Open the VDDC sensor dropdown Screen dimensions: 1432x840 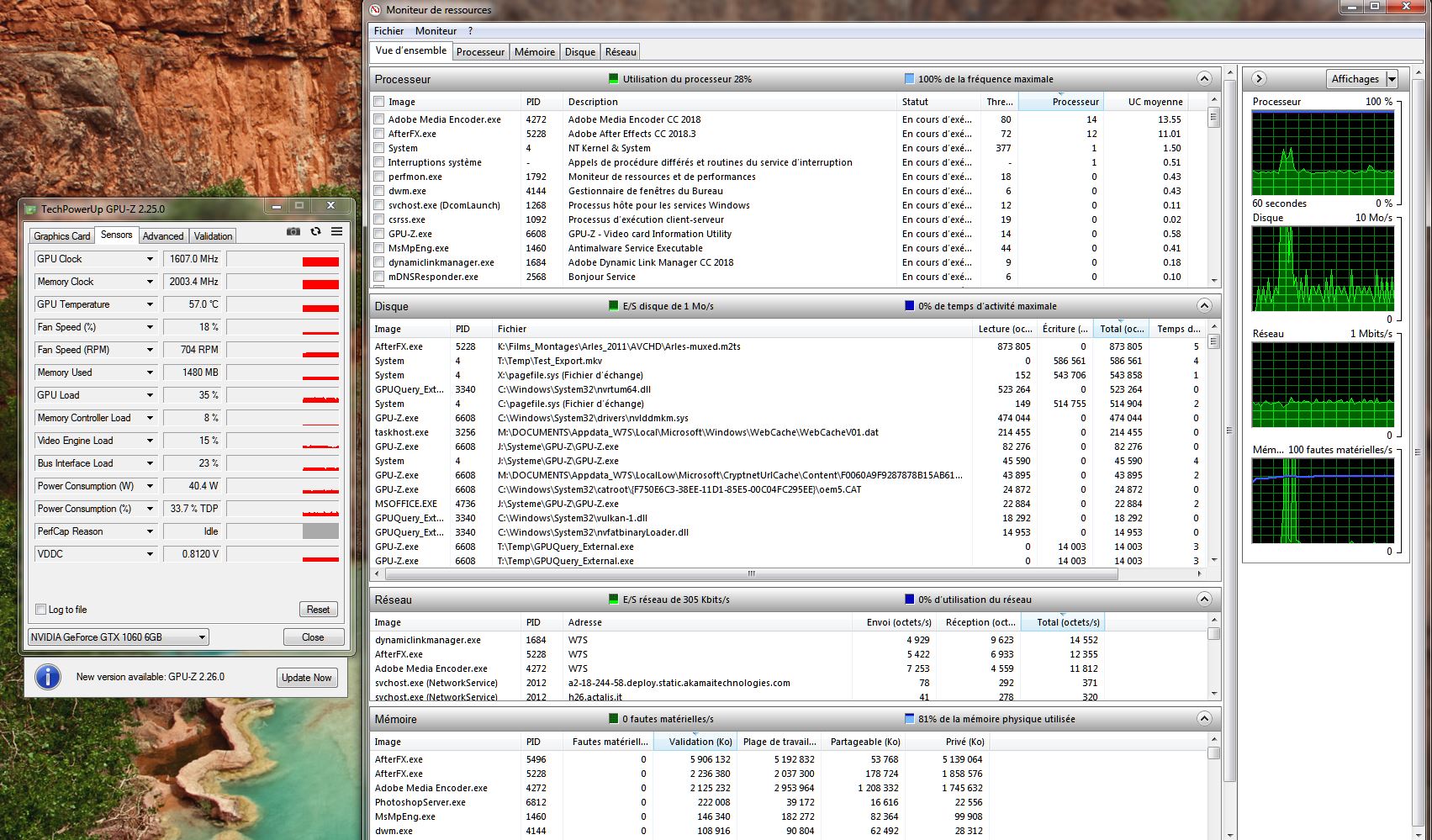pos(150,554)
